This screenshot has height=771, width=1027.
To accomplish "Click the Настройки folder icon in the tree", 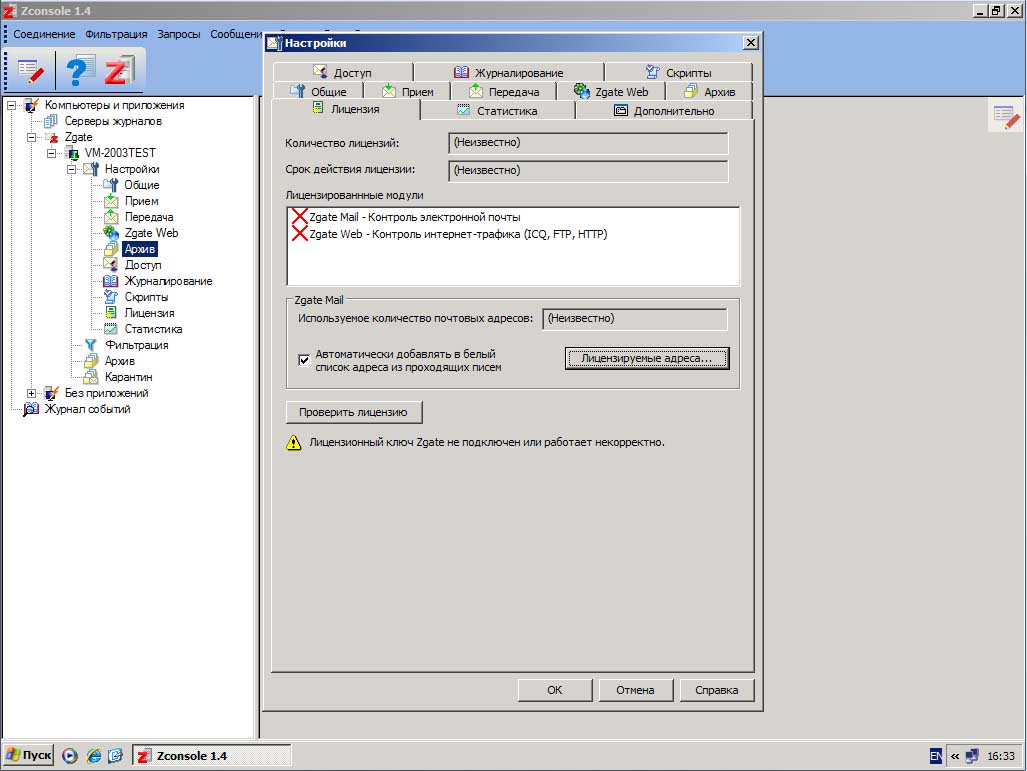I will point(90,169).
